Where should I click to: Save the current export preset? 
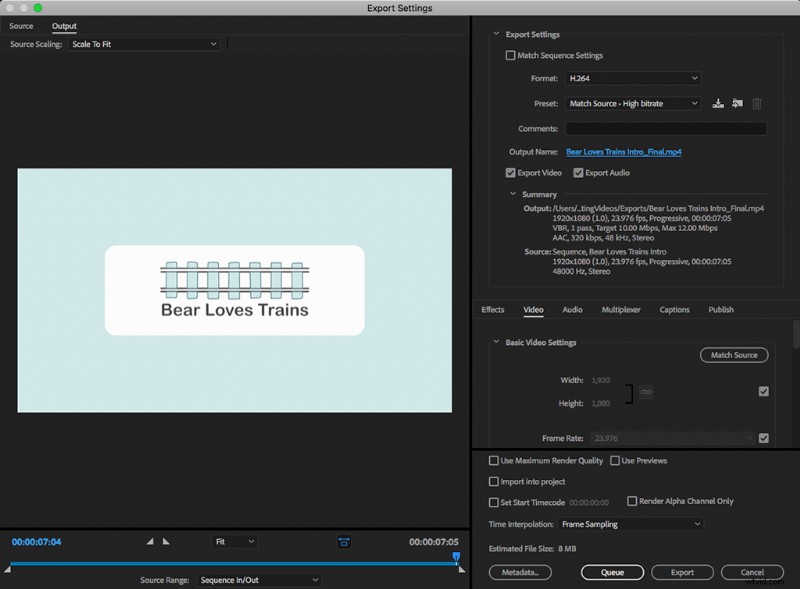[x=718, y=103]
